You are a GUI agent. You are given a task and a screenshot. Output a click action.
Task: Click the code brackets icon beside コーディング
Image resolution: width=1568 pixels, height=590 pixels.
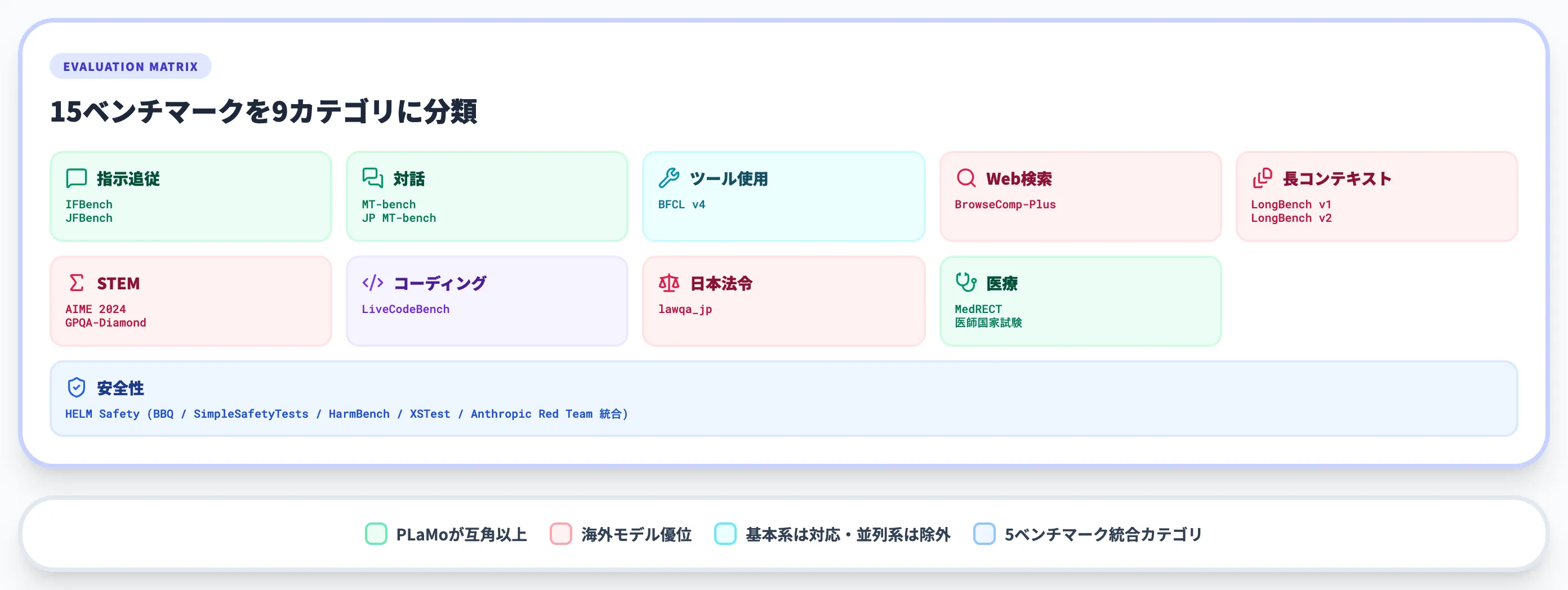click(372, 283)
